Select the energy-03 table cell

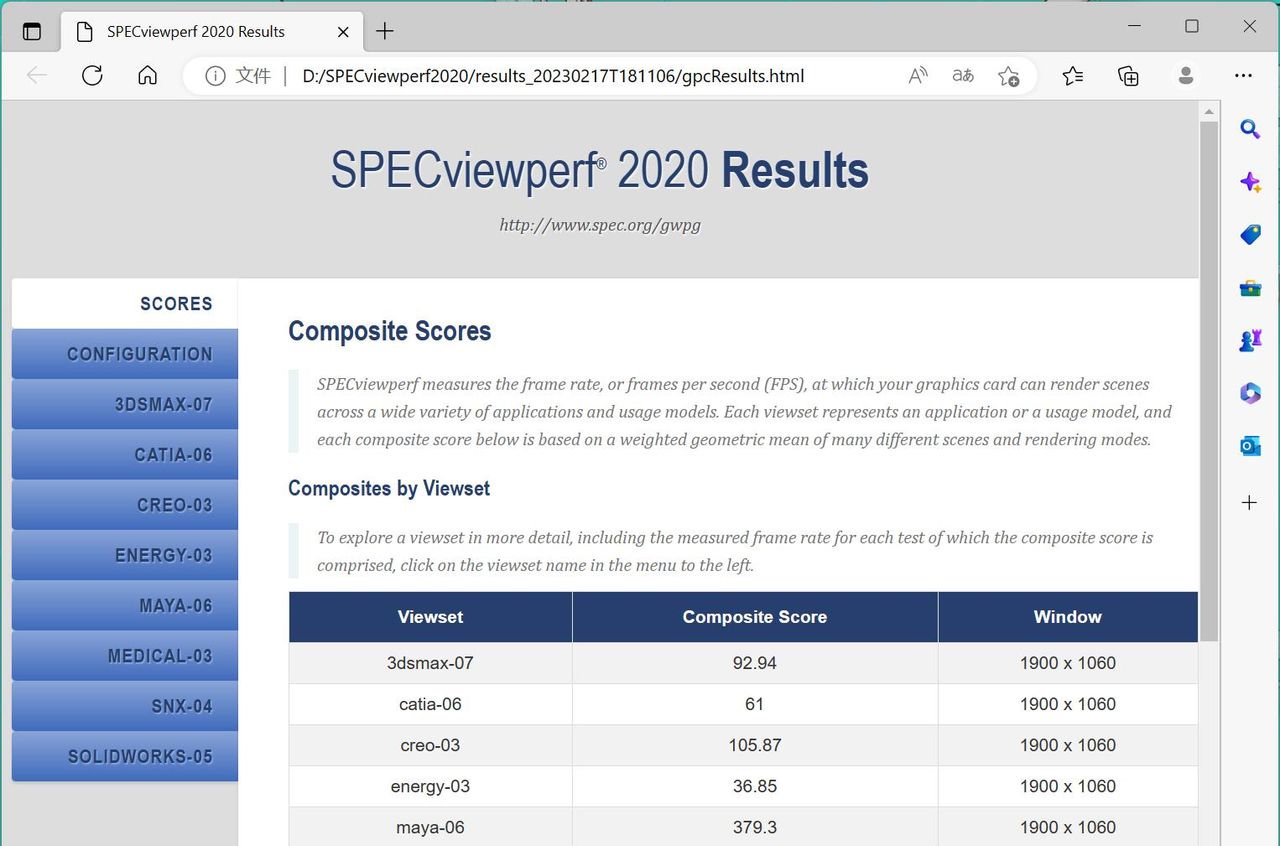(x=430, y=786)
